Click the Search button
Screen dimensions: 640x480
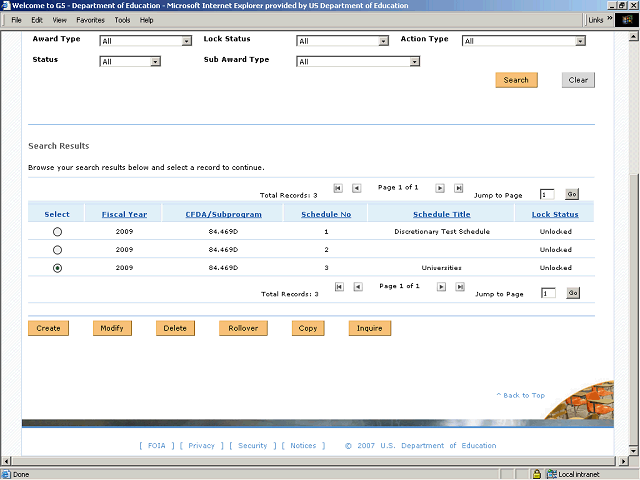tap(516, 80)
